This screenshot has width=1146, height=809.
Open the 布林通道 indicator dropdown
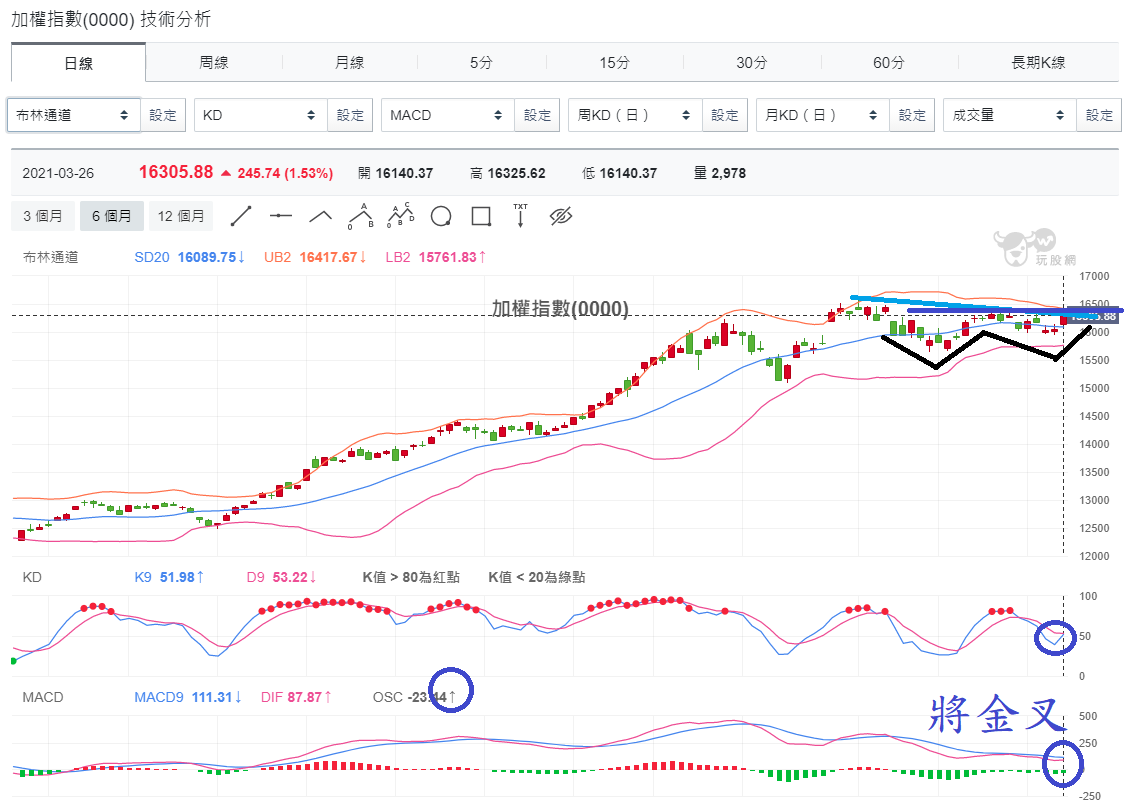click(74, 115)
